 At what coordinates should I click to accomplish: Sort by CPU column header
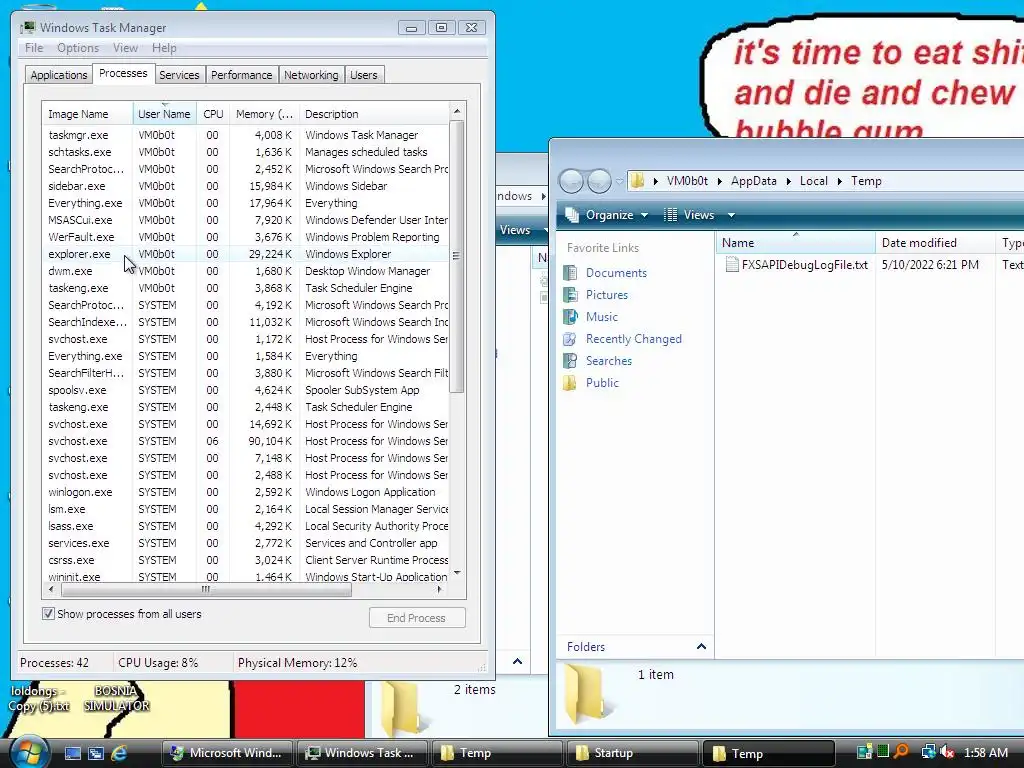213,114
